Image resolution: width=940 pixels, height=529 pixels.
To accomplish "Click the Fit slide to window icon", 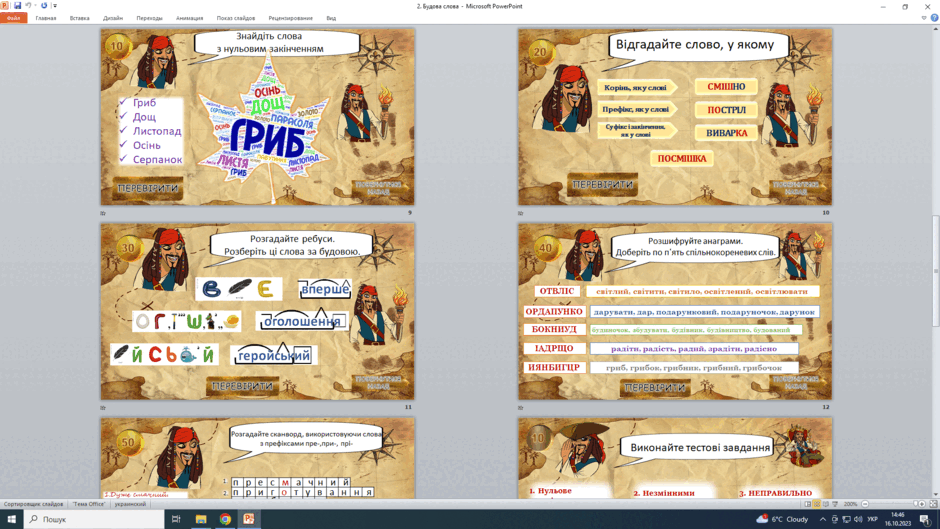I will [x=933, y=504].
